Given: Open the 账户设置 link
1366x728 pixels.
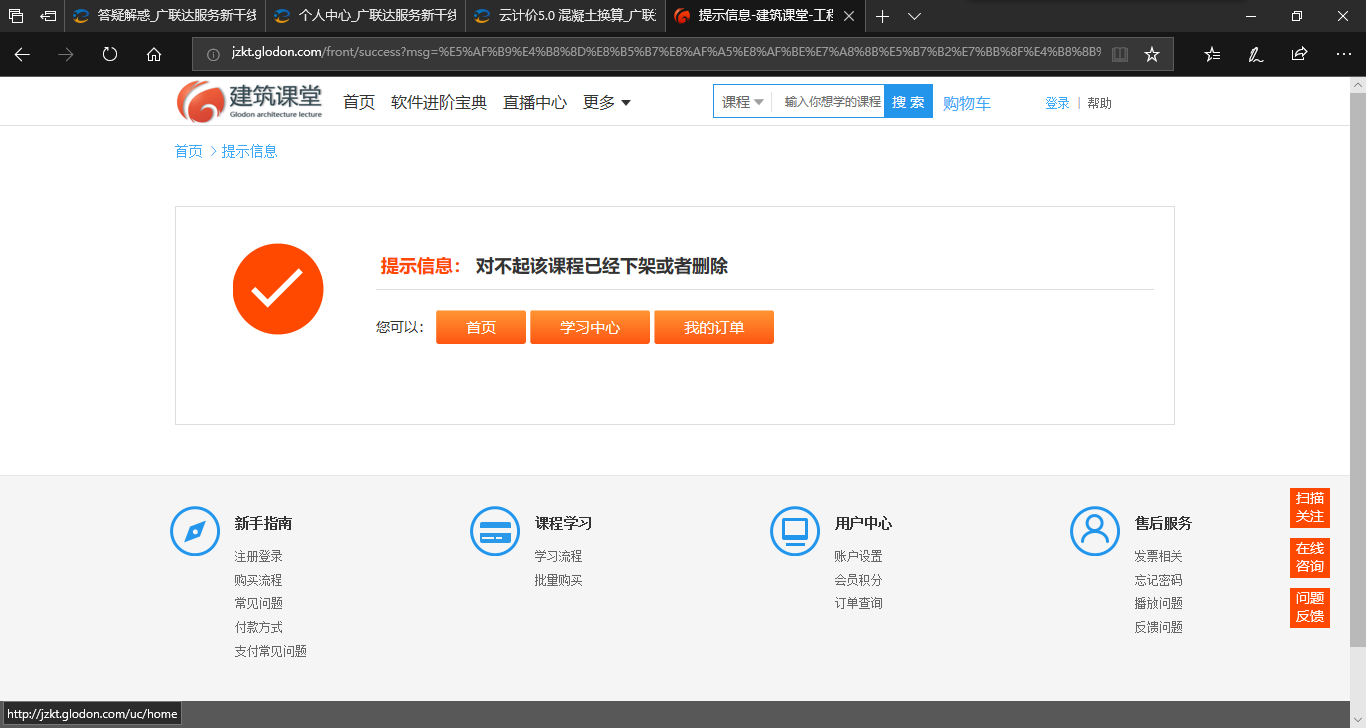Looking at the screenshot, I should coord(859,556).
